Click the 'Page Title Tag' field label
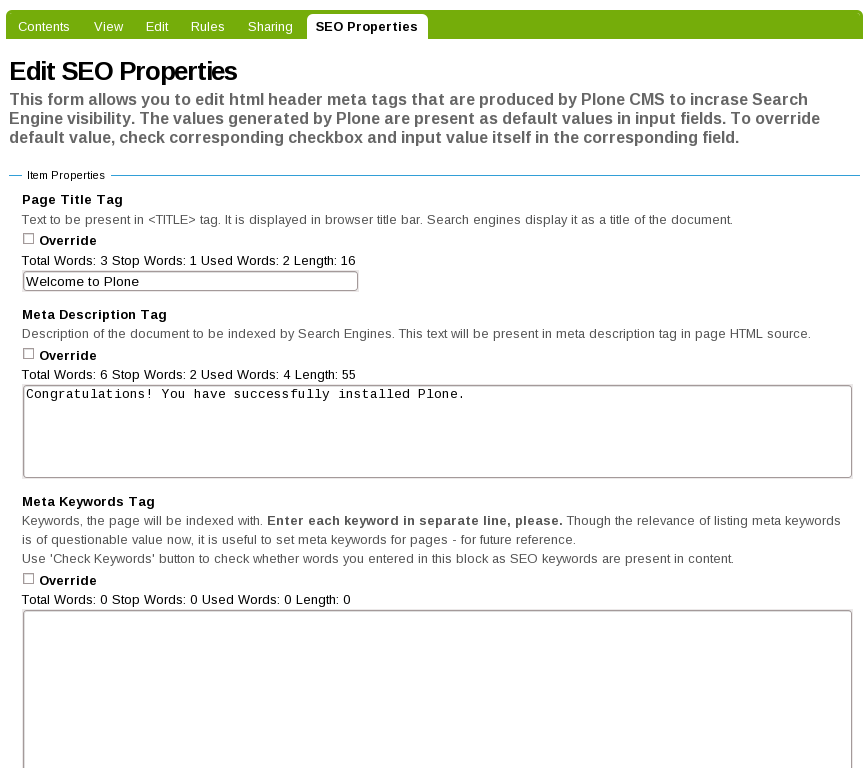868x768 pixels. (x=73, y=200)
